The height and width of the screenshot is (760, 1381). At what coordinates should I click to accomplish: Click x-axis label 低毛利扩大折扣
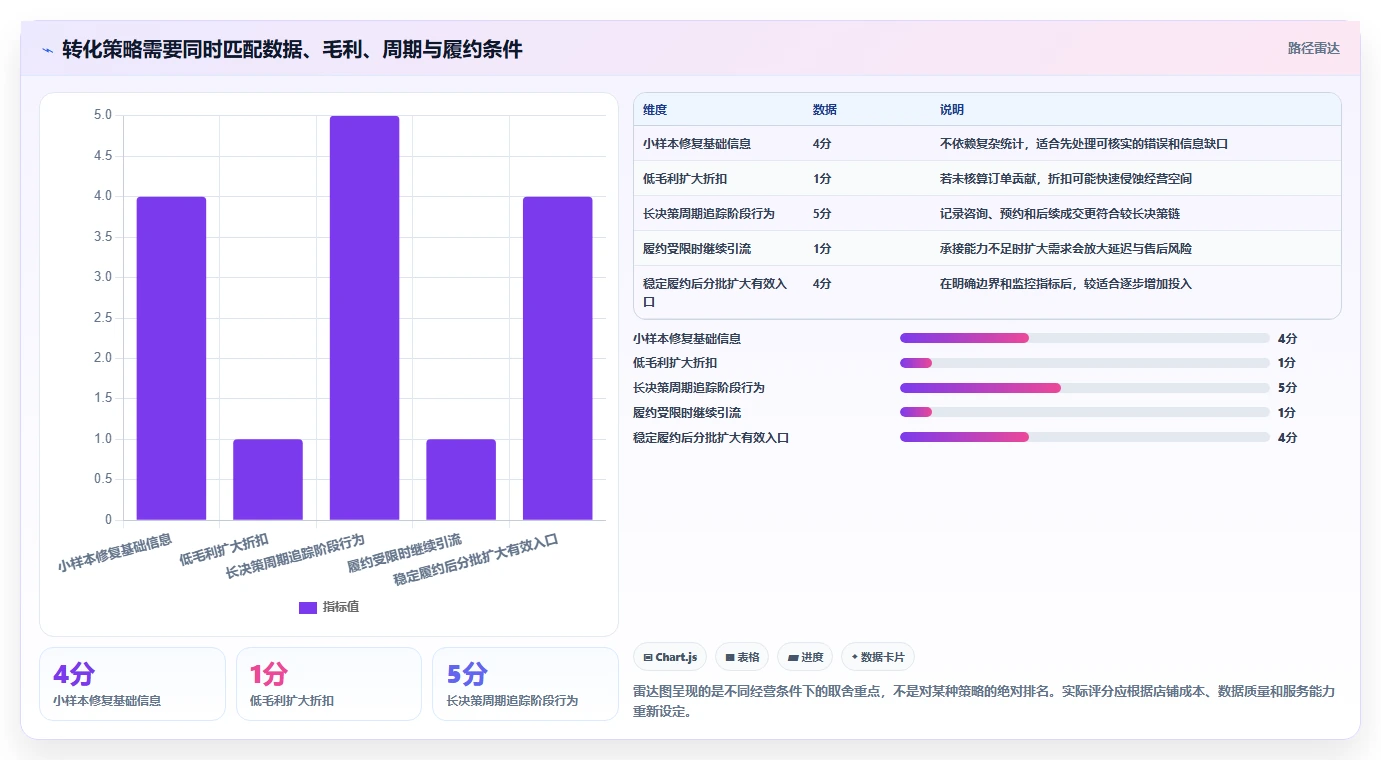pyautogui.click(x=224, y=550)
